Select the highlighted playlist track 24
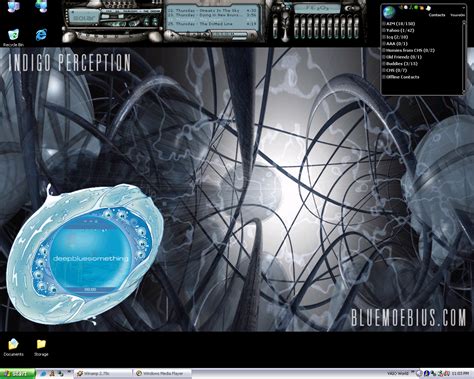 coord(212,20)
